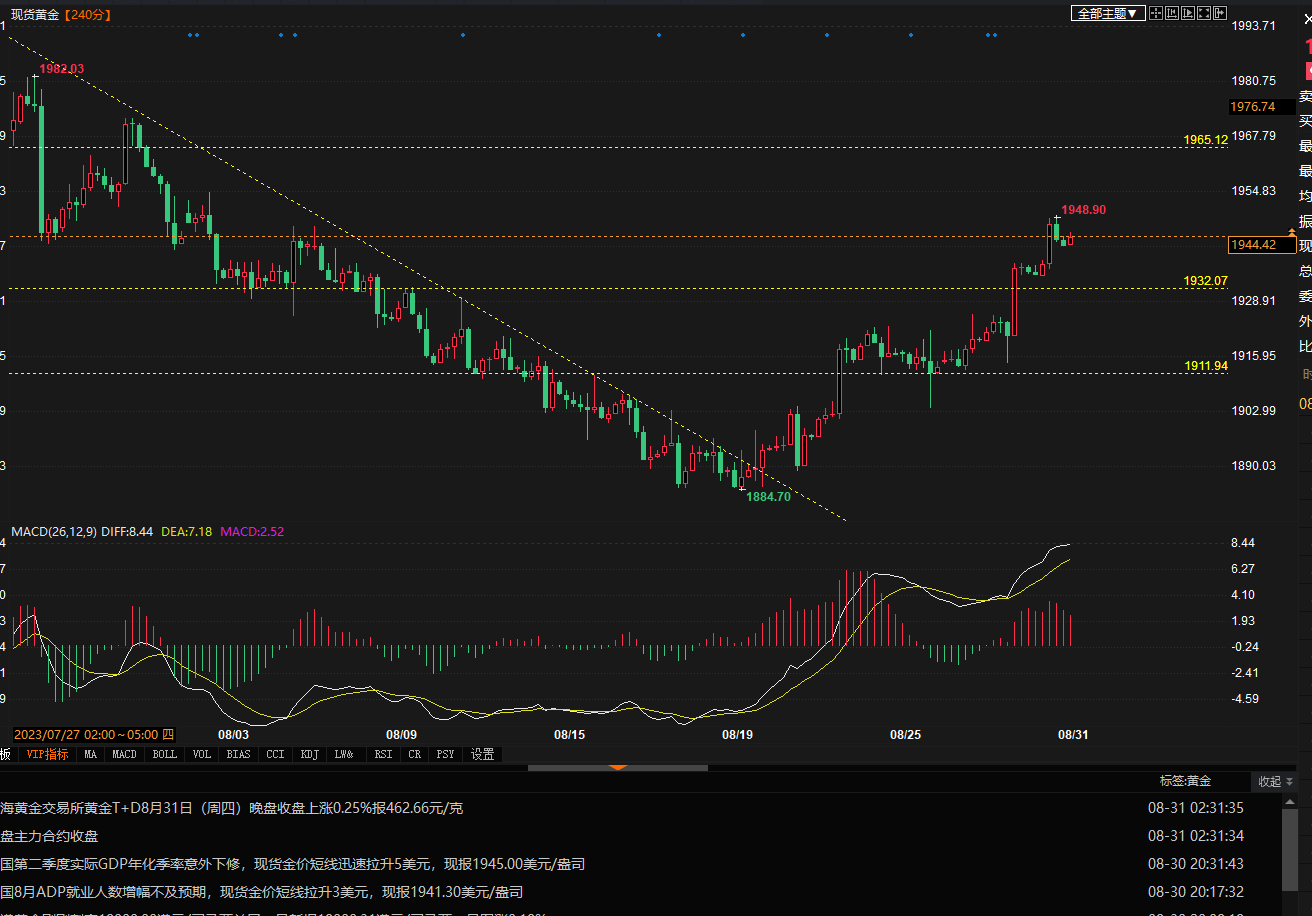This screenshot has height=916, width=1312.
Task: Switch to the CR indicator tab
Action: point(415,754)
